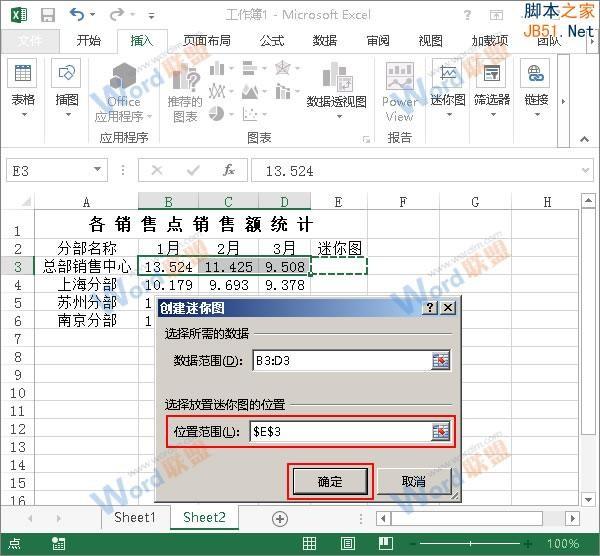
Task: Insert a bar chart icon
Action: click(249, 68)
